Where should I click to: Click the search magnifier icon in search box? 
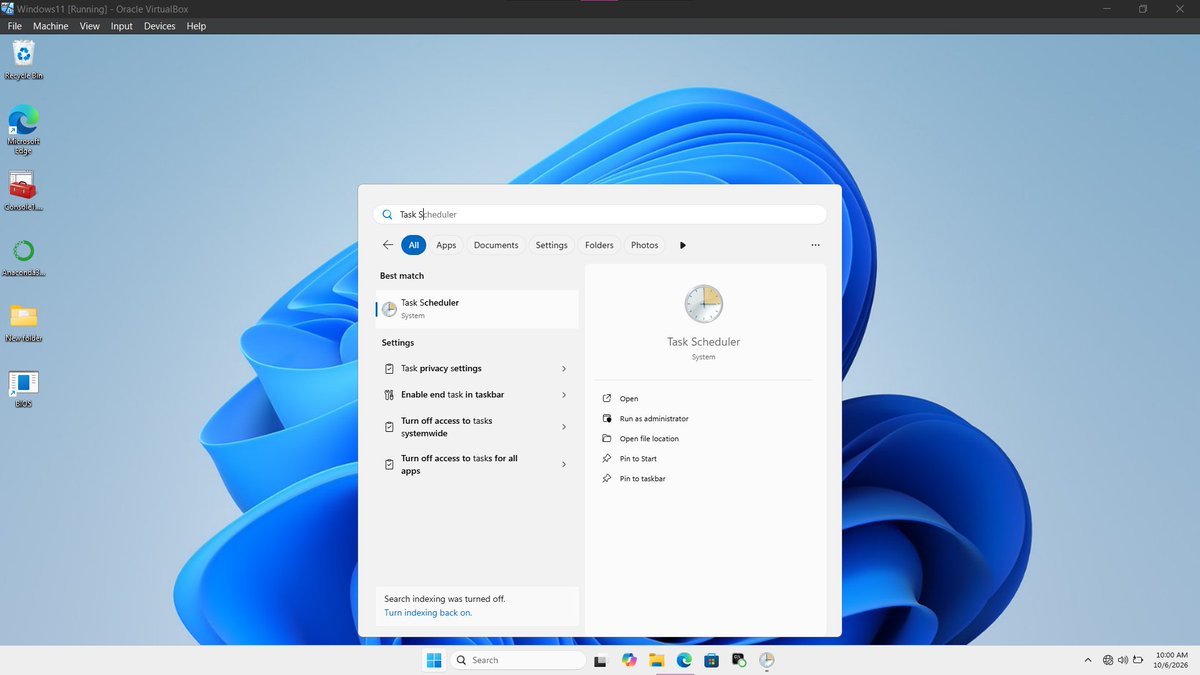[387, 214]
